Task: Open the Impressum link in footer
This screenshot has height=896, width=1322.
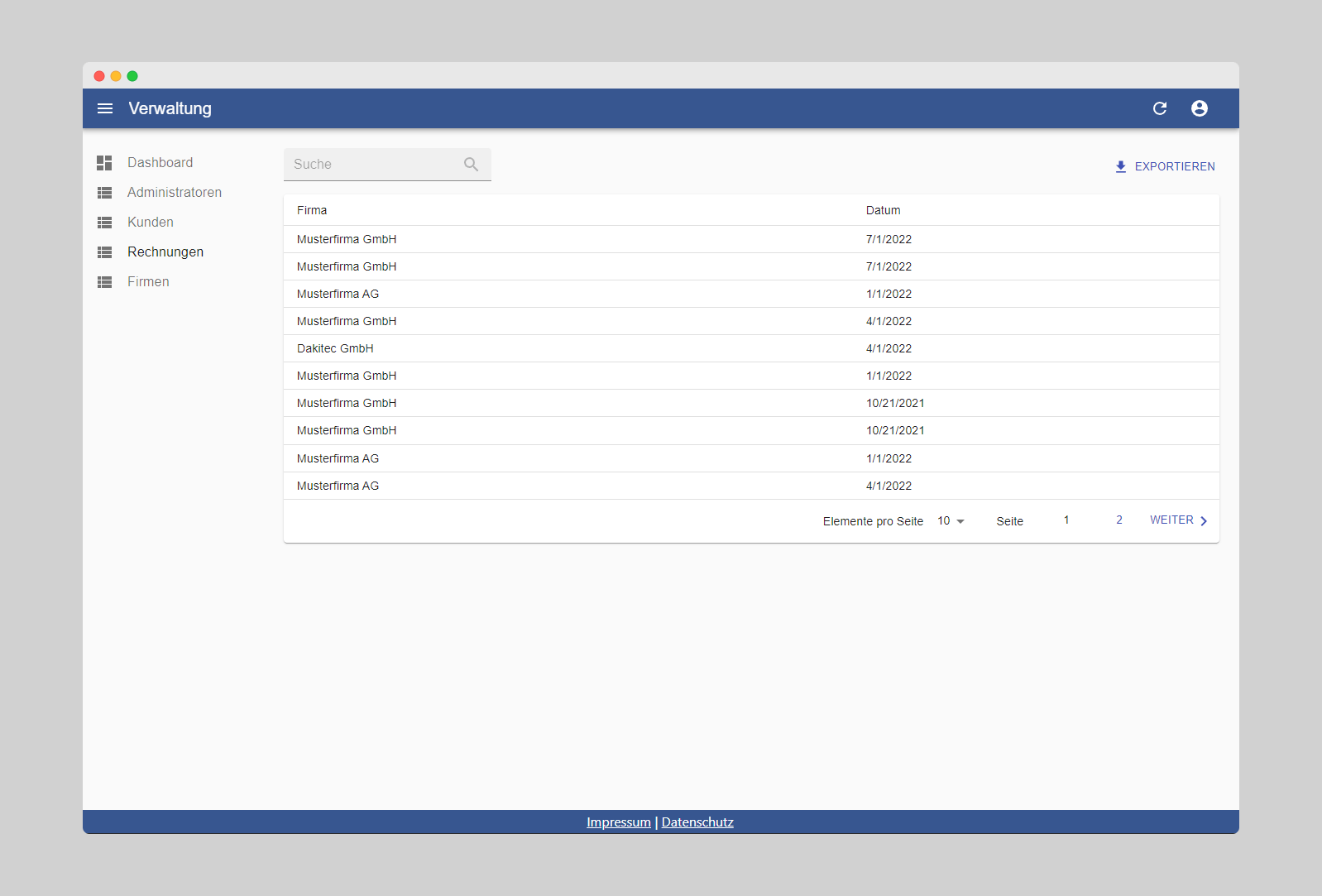Action: pos(619,822)
